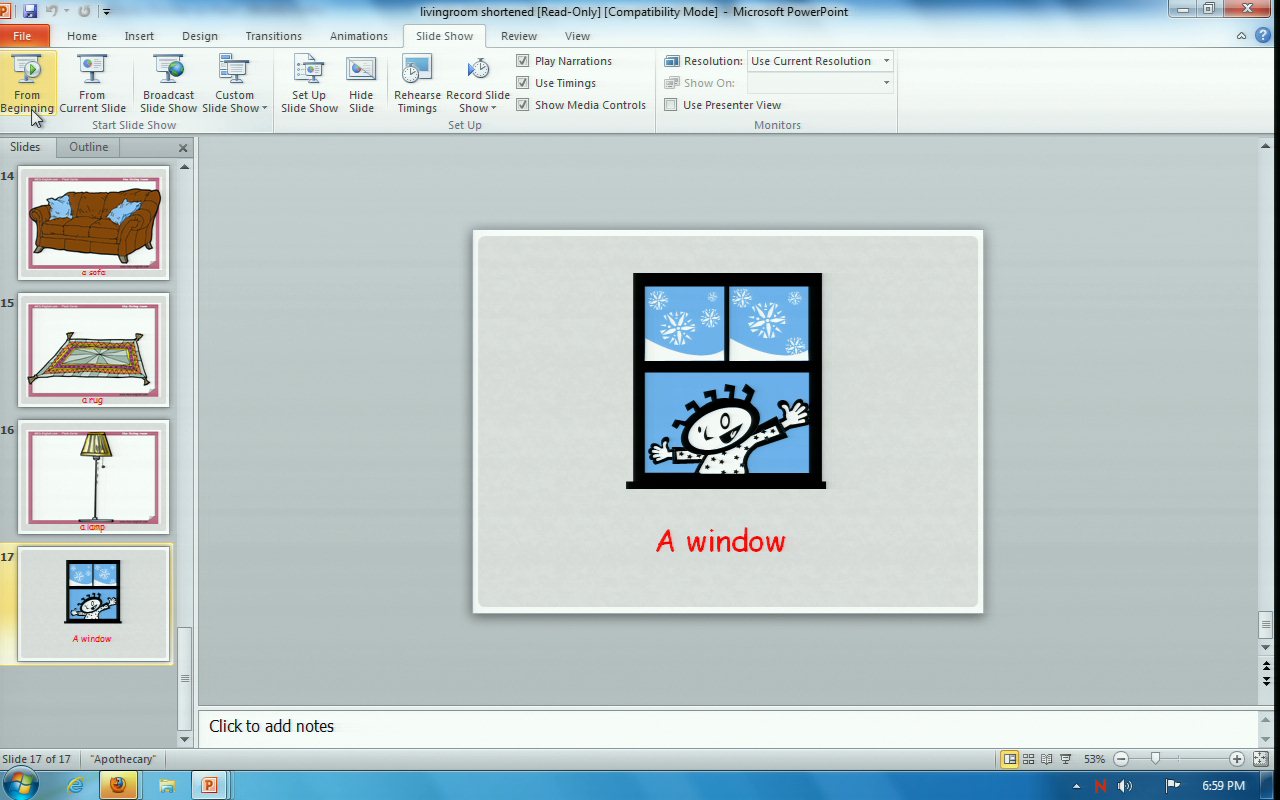Enable Use Presenter View checkbox

tap(671, 105)
